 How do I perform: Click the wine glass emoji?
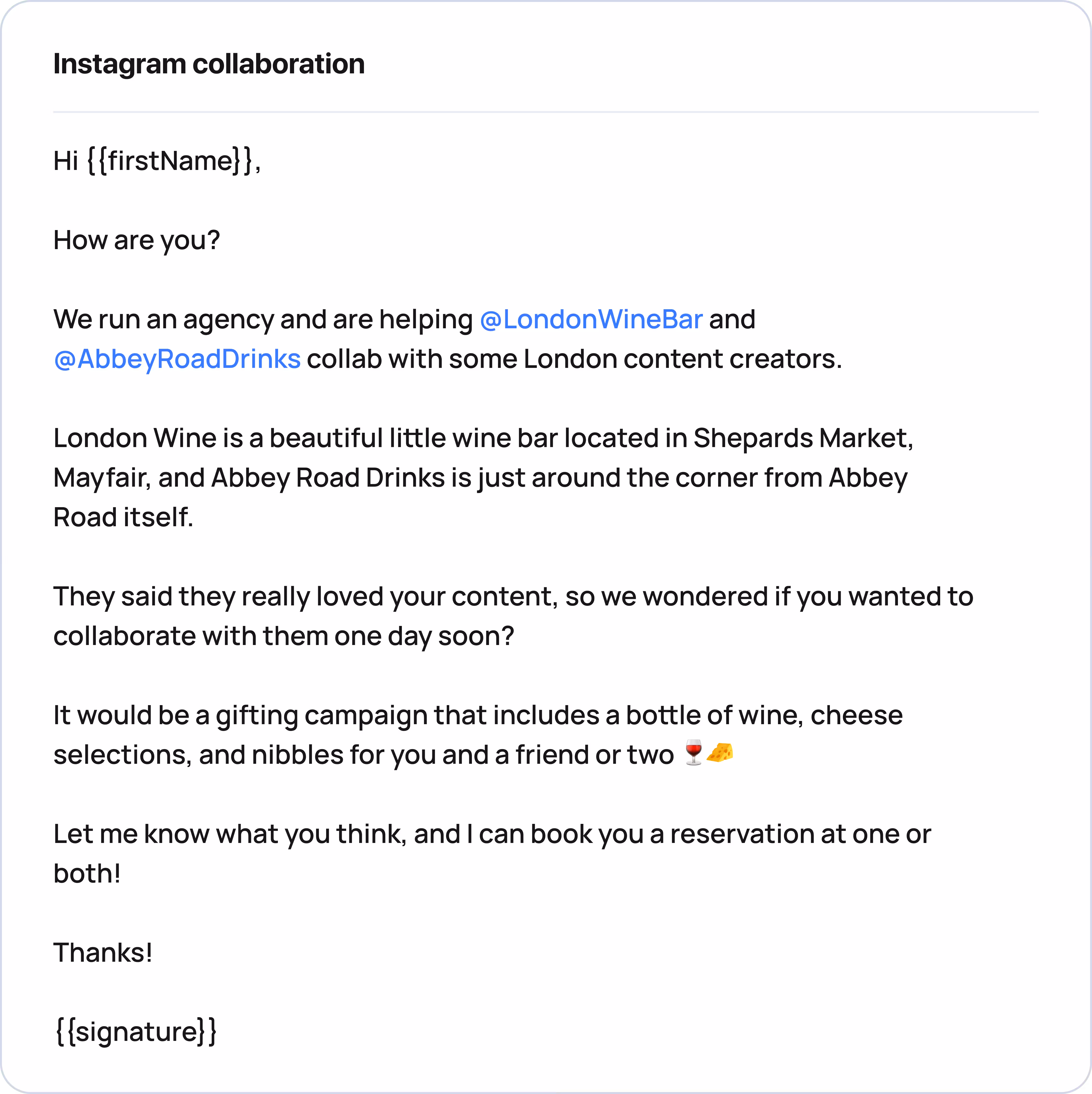click(693, 753)
